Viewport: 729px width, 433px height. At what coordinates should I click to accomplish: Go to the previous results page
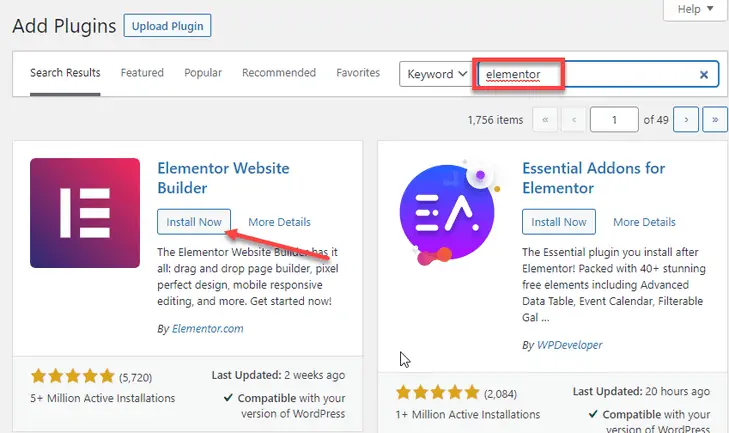point(574,120)
